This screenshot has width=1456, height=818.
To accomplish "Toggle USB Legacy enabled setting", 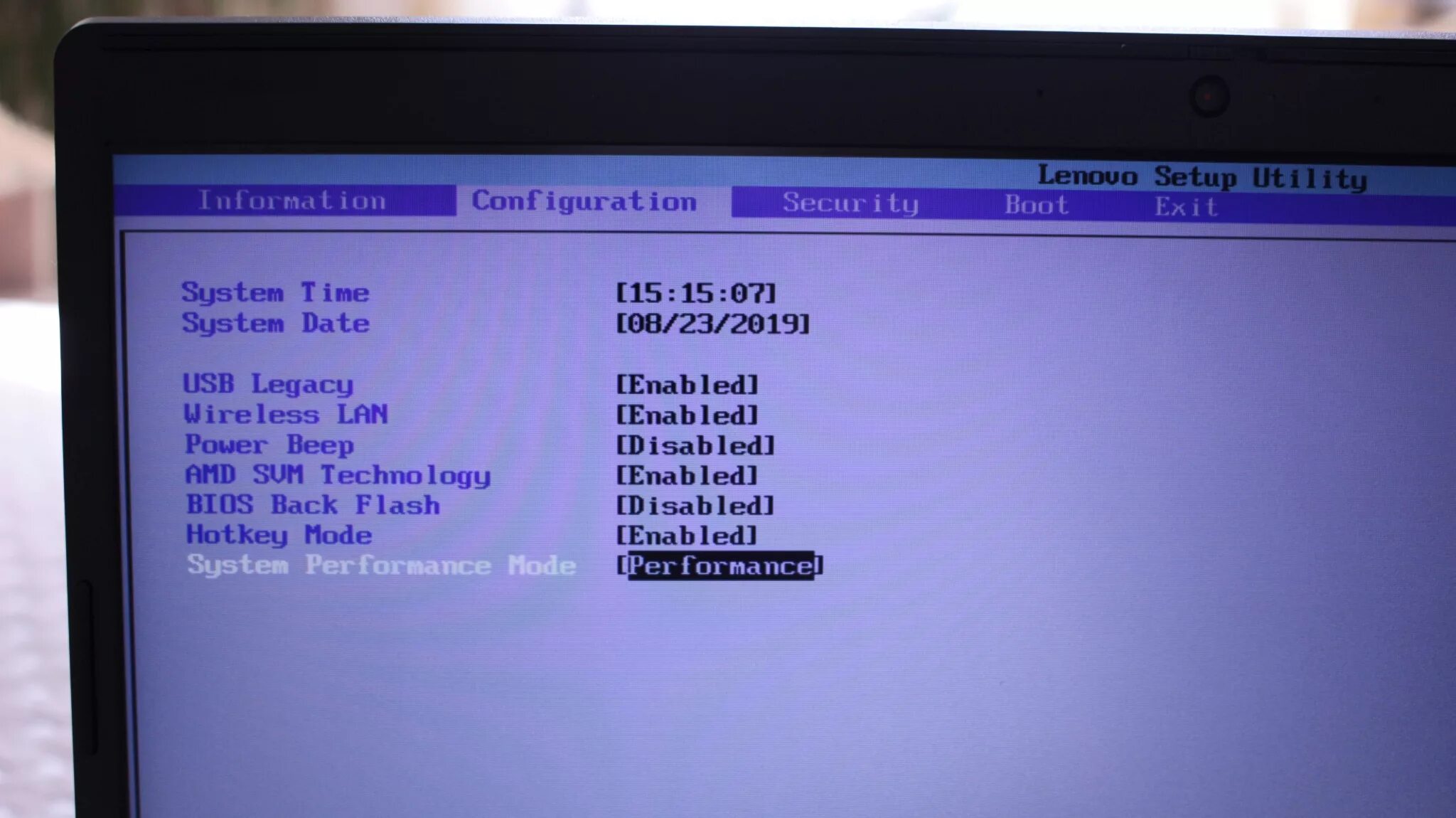I will (x=685, y=385).
